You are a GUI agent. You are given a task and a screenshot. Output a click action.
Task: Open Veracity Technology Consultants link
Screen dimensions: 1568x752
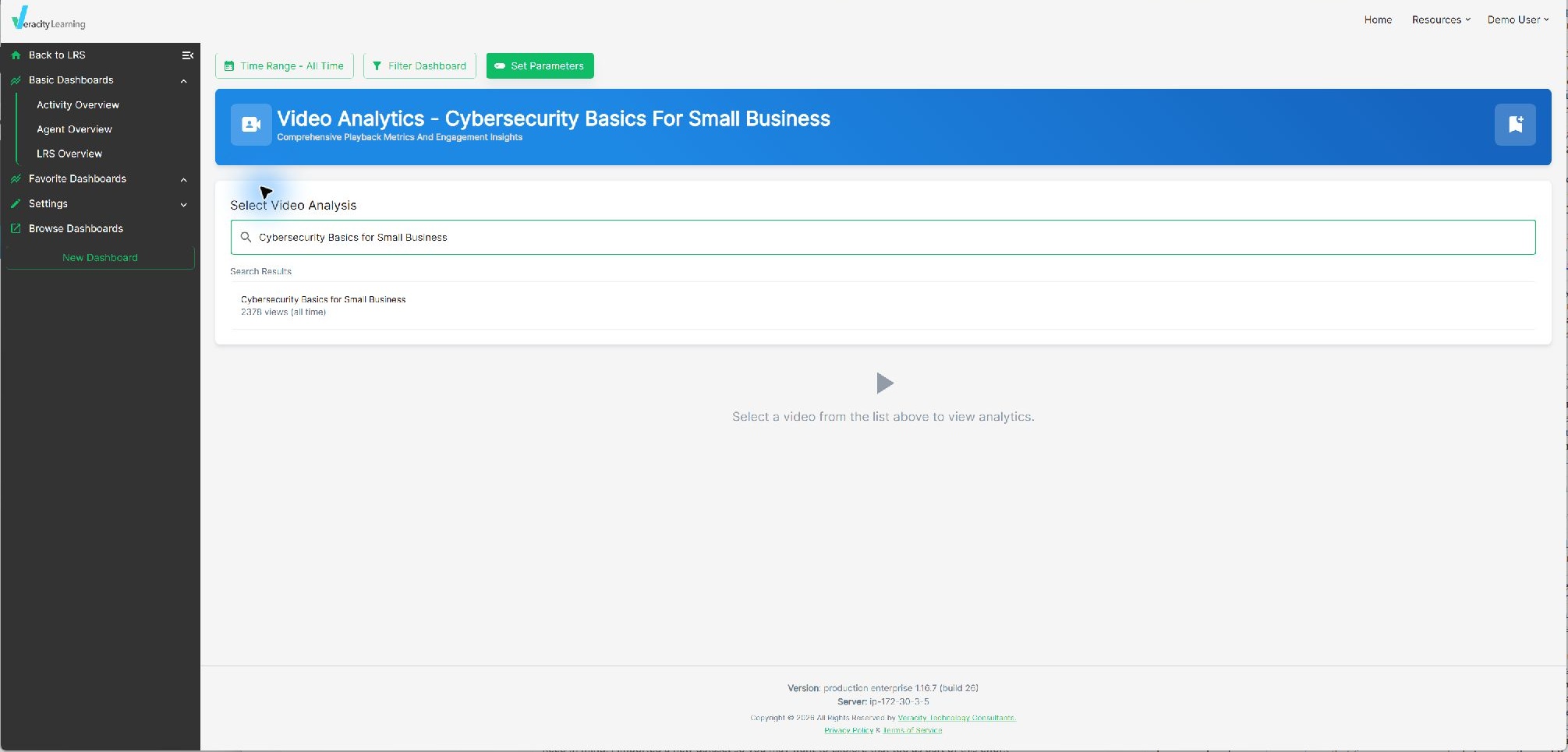(957, 718)
